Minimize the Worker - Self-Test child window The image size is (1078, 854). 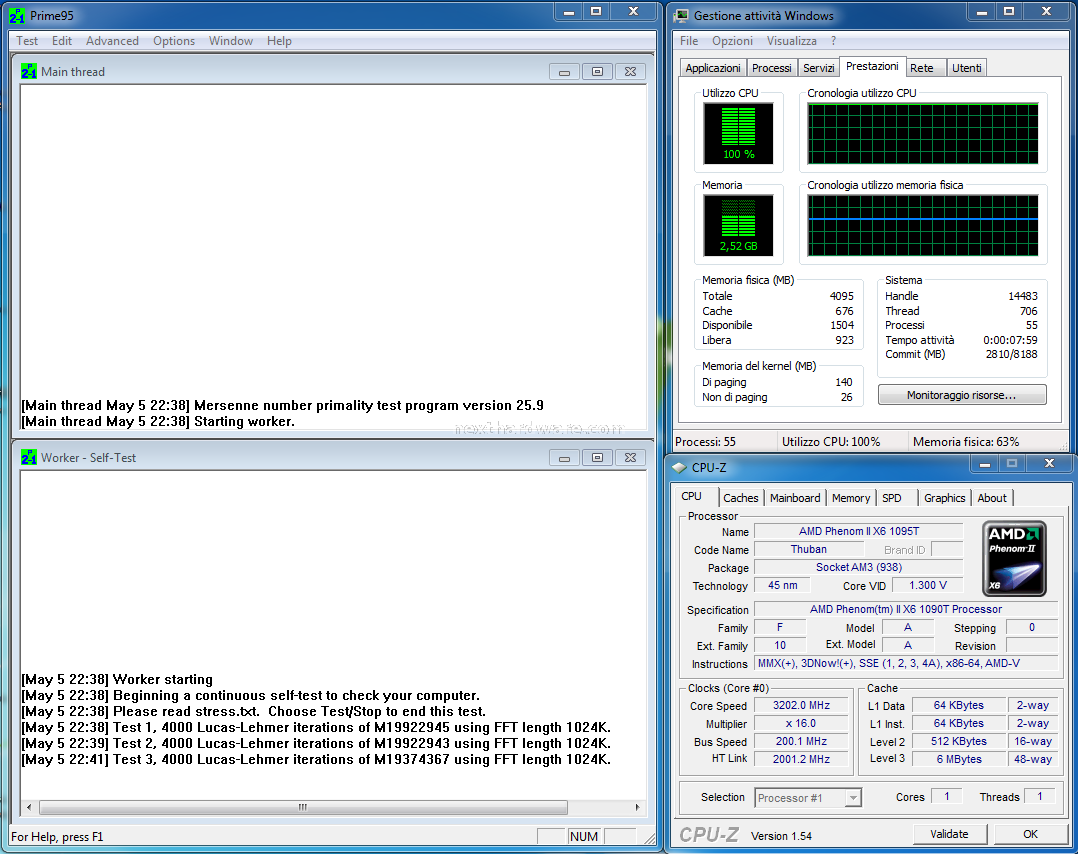click(x=564, y=458)
